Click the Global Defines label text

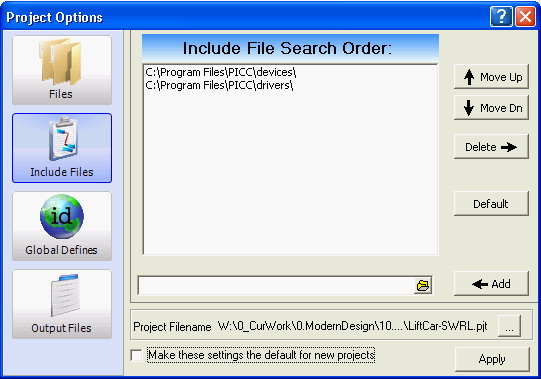pos(61,250)
